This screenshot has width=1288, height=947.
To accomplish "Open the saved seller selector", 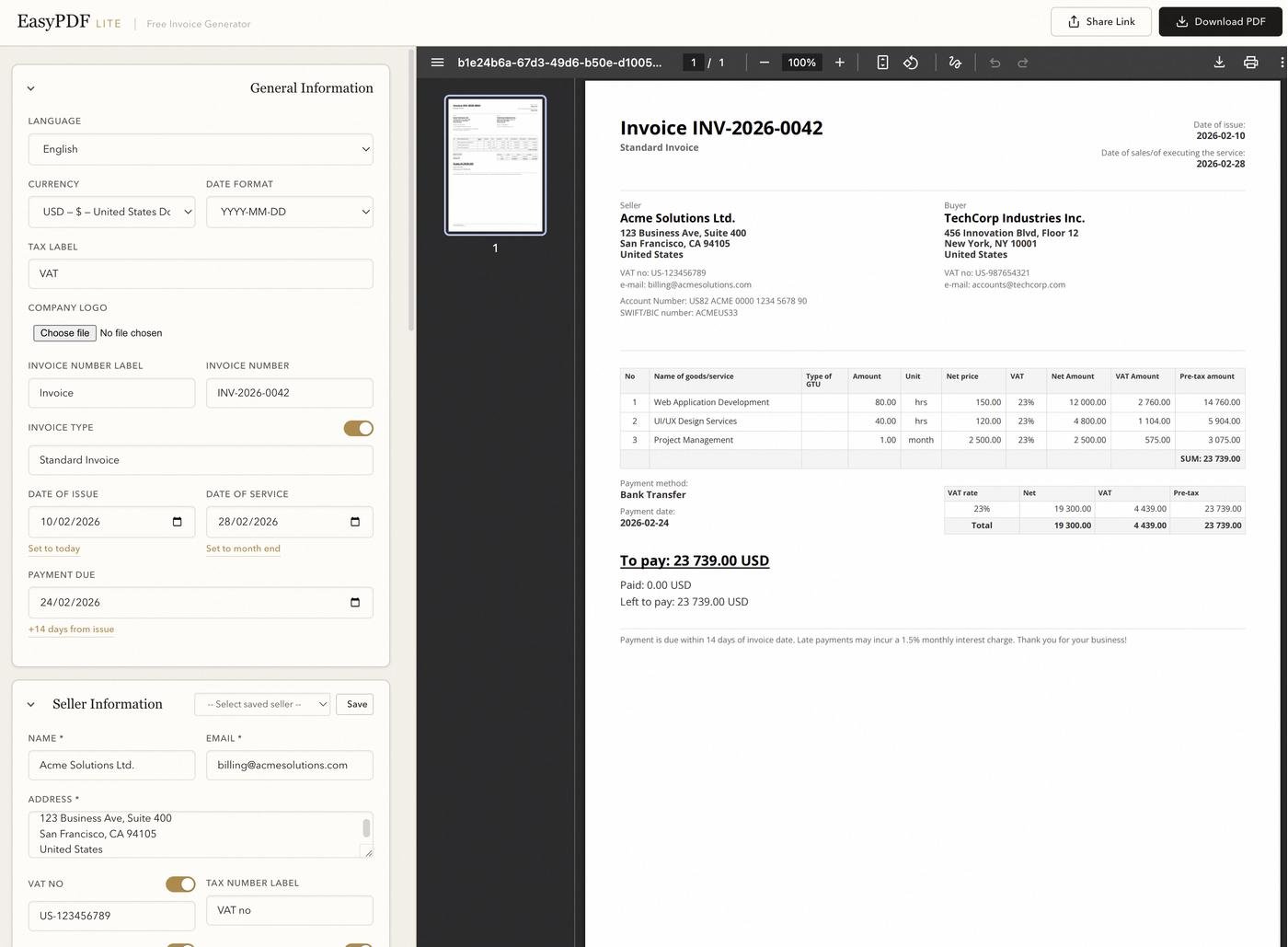I will pyautogui.click(x=262, y=704).
